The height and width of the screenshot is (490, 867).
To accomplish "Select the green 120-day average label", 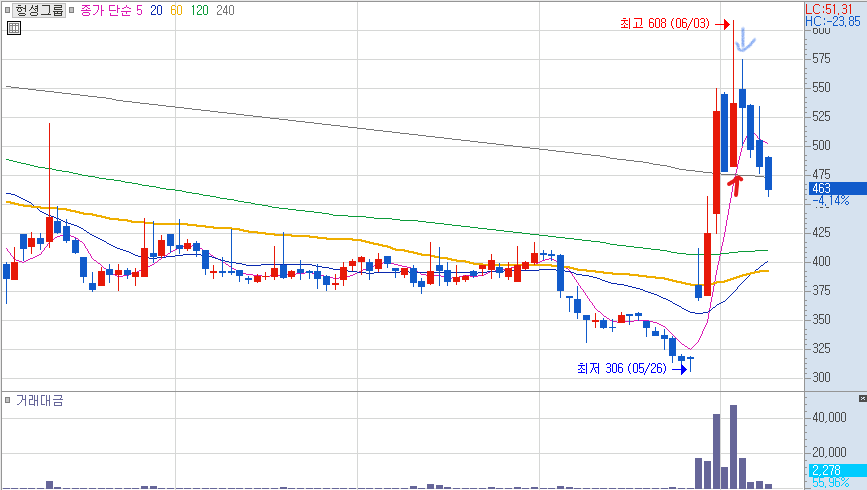I will click(x=200, y=11).
